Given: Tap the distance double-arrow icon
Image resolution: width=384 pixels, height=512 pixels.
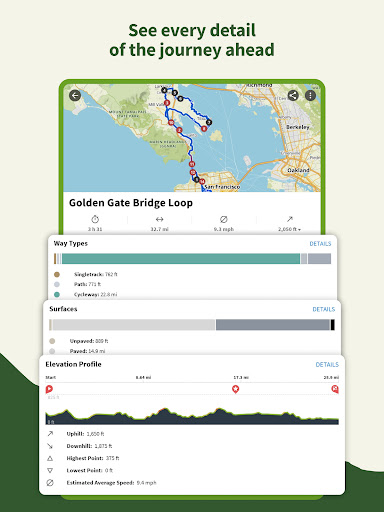Looking at the screenshot, I should pos(159,219).
